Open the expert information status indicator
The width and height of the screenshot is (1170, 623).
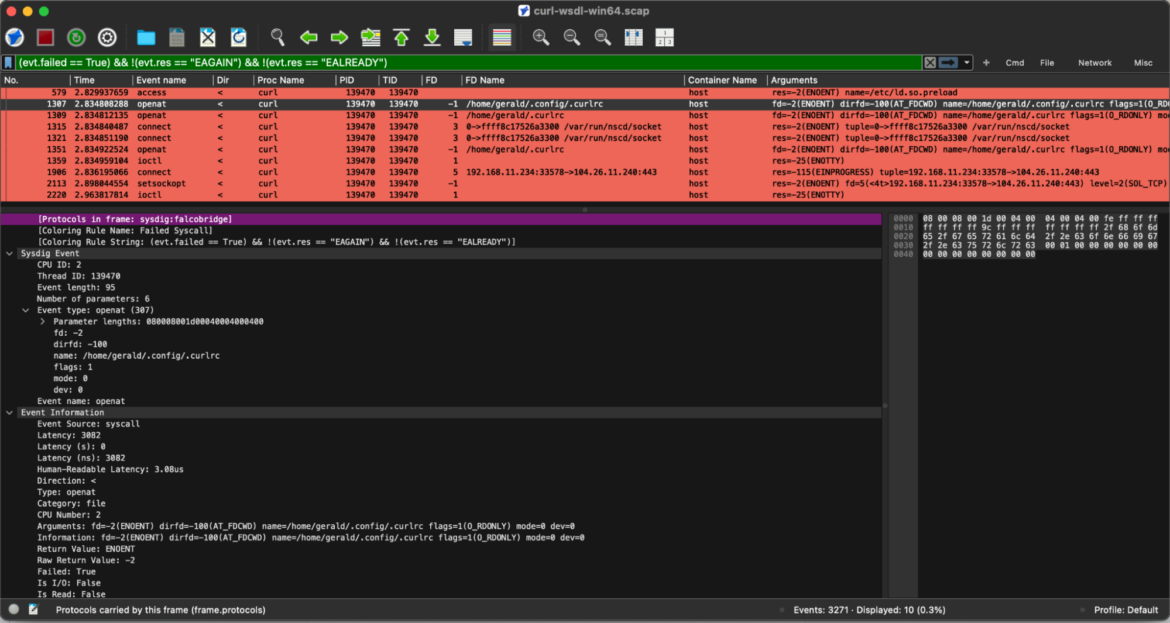(13, 610)
